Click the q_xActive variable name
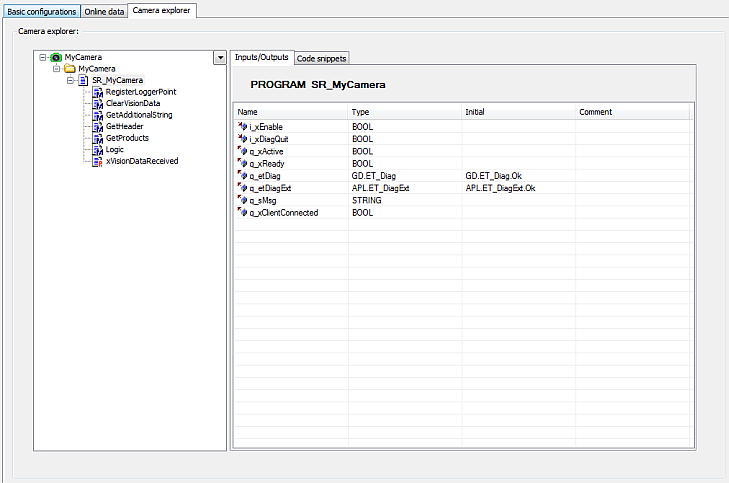Viewport: 729px width, 483px height. tap(266, 152)
